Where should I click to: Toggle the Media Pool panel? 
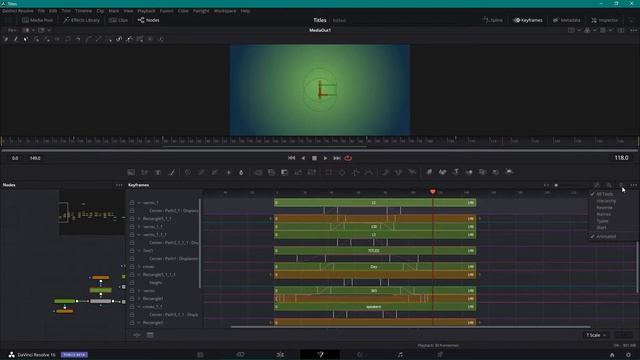37,20
